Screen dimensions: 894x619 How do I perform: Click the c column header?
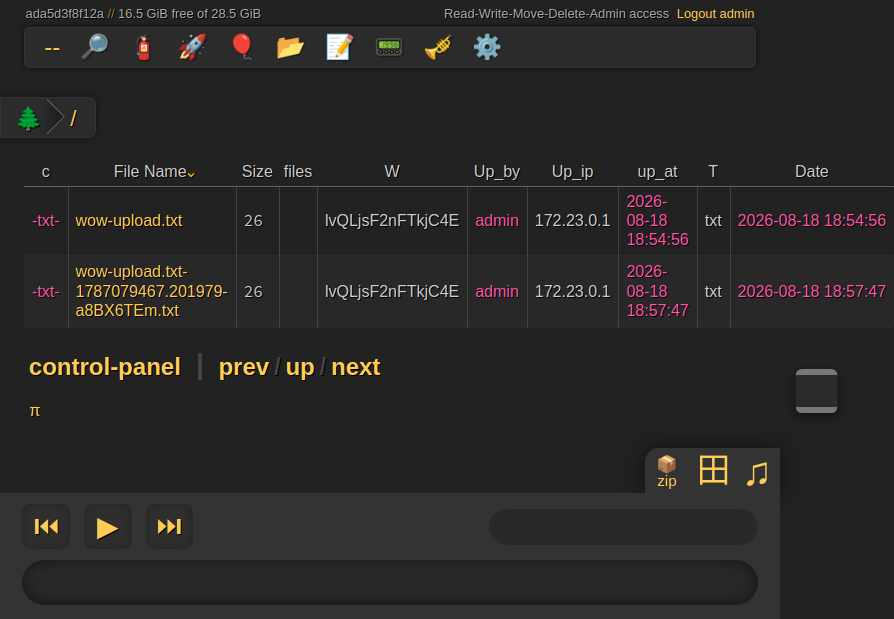pyautogui.click(x=46, y=172)
